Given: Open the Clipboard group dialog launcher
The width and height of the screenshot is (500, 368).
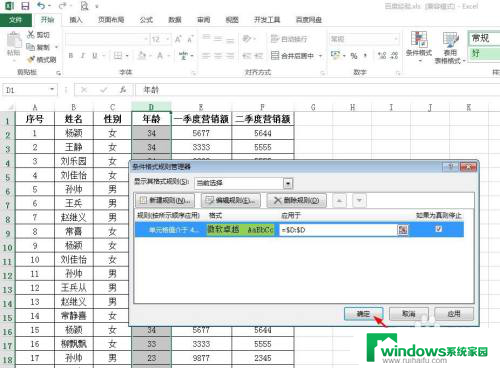Looking at the screenshot, I should [x=59, y=72].
